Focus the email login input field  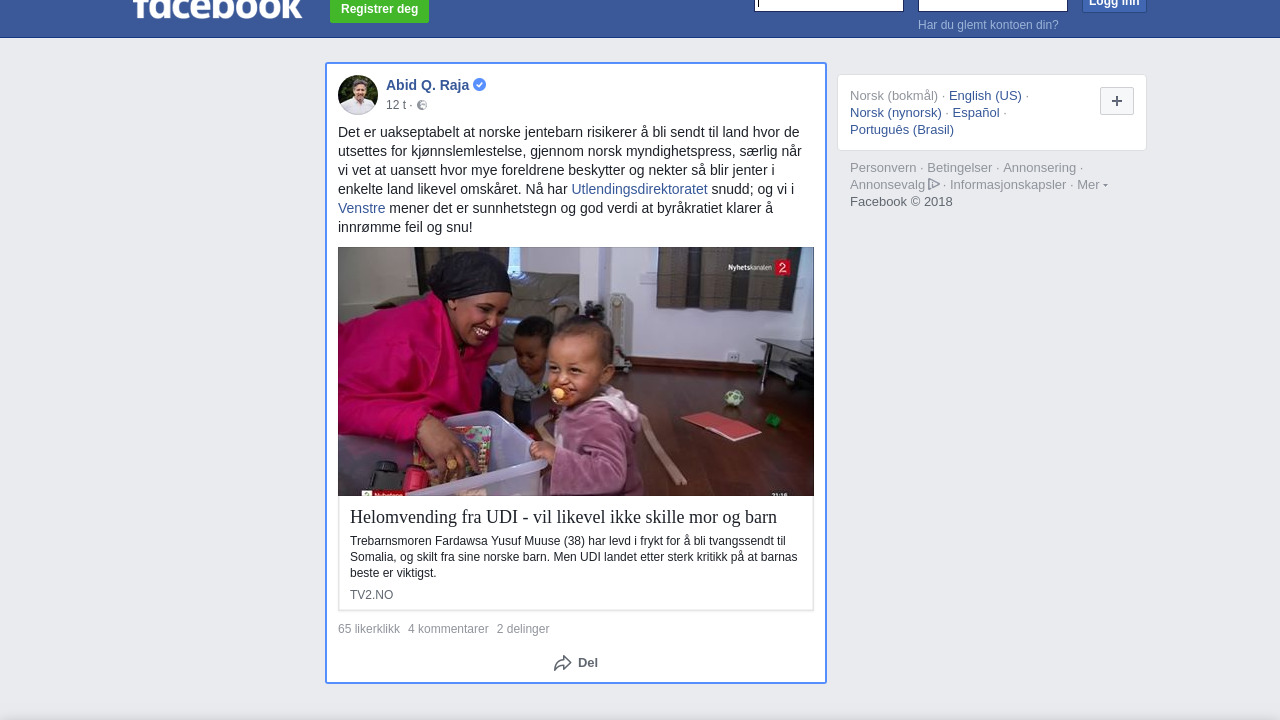(x=829, y=5)
